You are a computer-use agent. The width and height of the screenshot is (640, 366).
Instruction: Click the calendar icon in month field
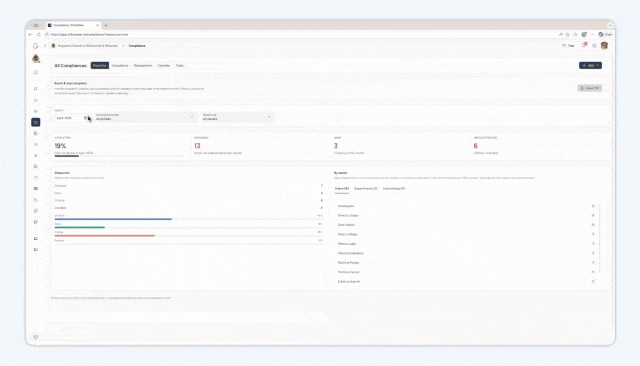[x=86, y=118]
